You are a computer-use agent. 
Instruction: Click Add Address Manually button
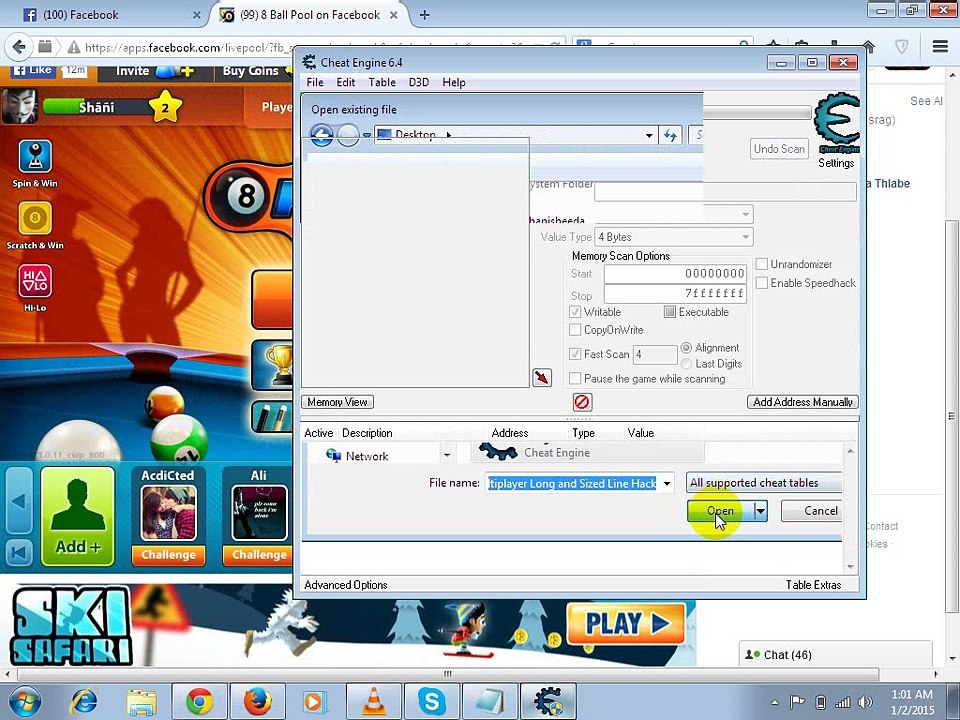click(x=803, y=402)
